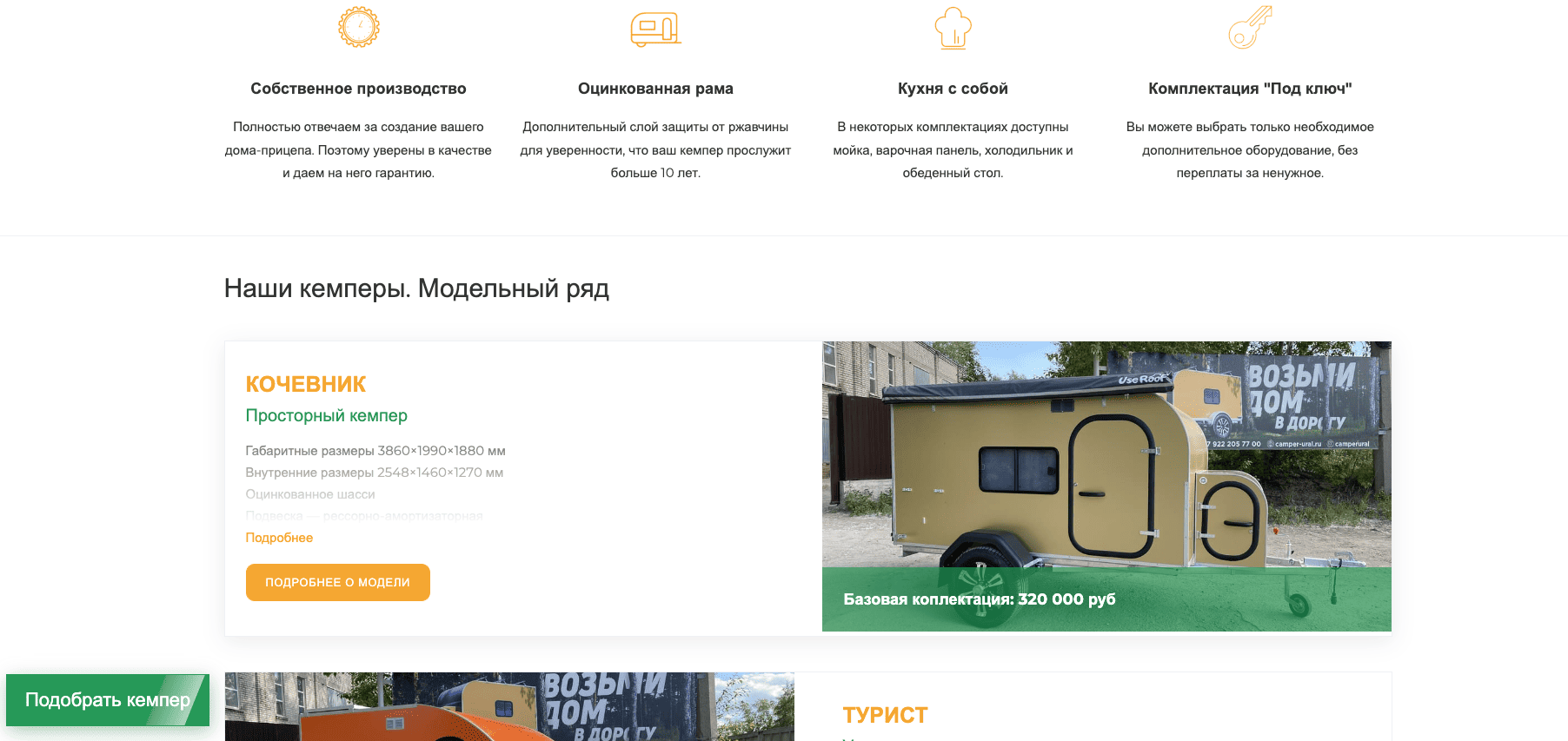
Task: Click the camper trailer icon above Оцинкованная рама
Action: pyautogui.click(x=655, y=29)
